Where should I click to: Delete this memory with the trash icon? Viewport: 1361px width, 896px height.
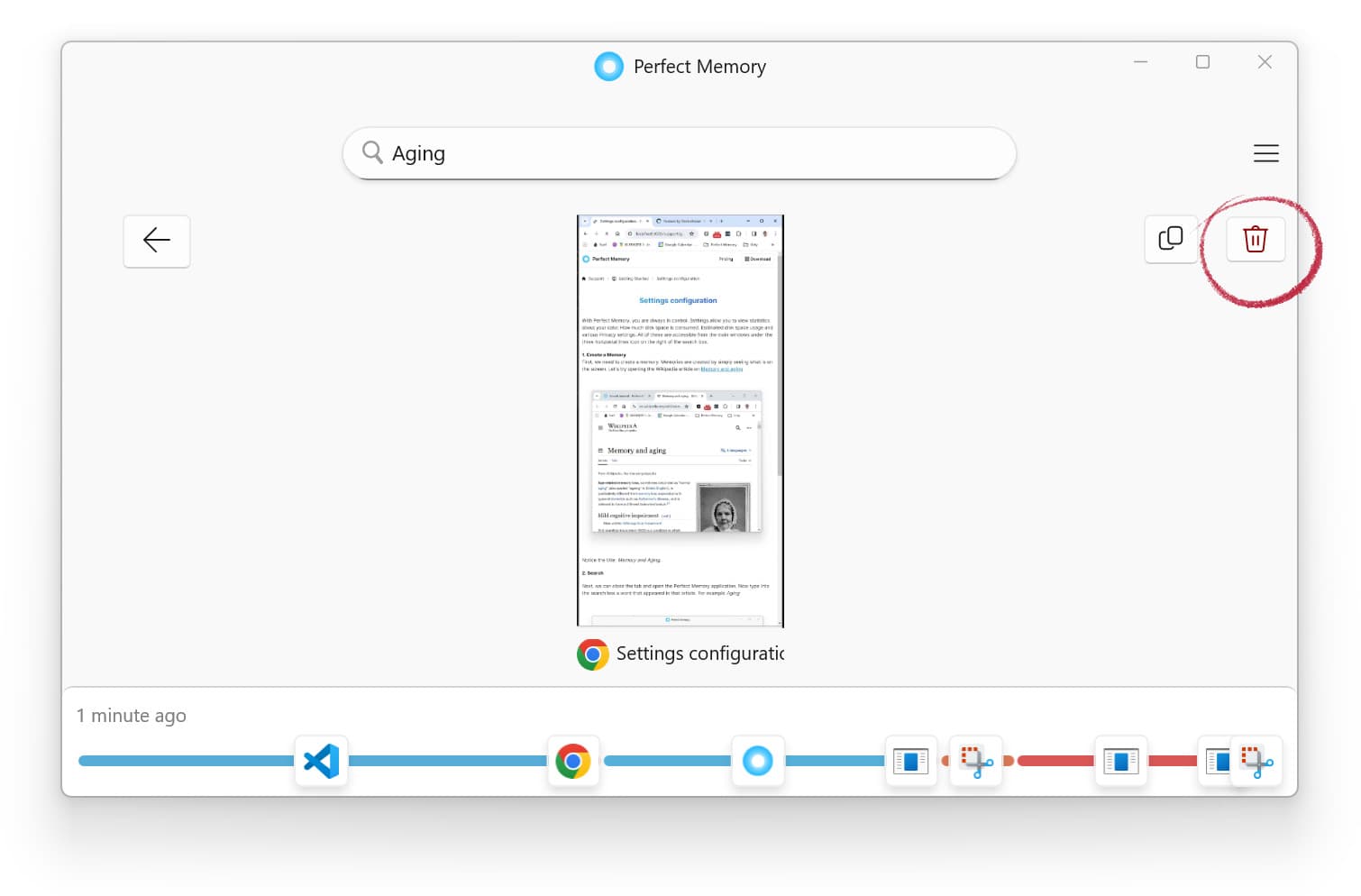tap(1255, 239)
